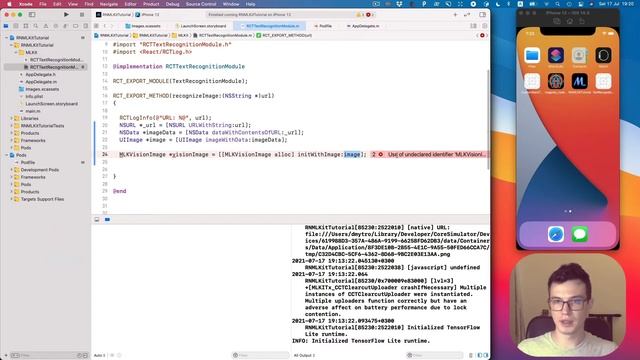Viewport: 640px width, 360px height.
Task: Toggle the navigator sidebar in the toolbar
Action: coord(32,14)
